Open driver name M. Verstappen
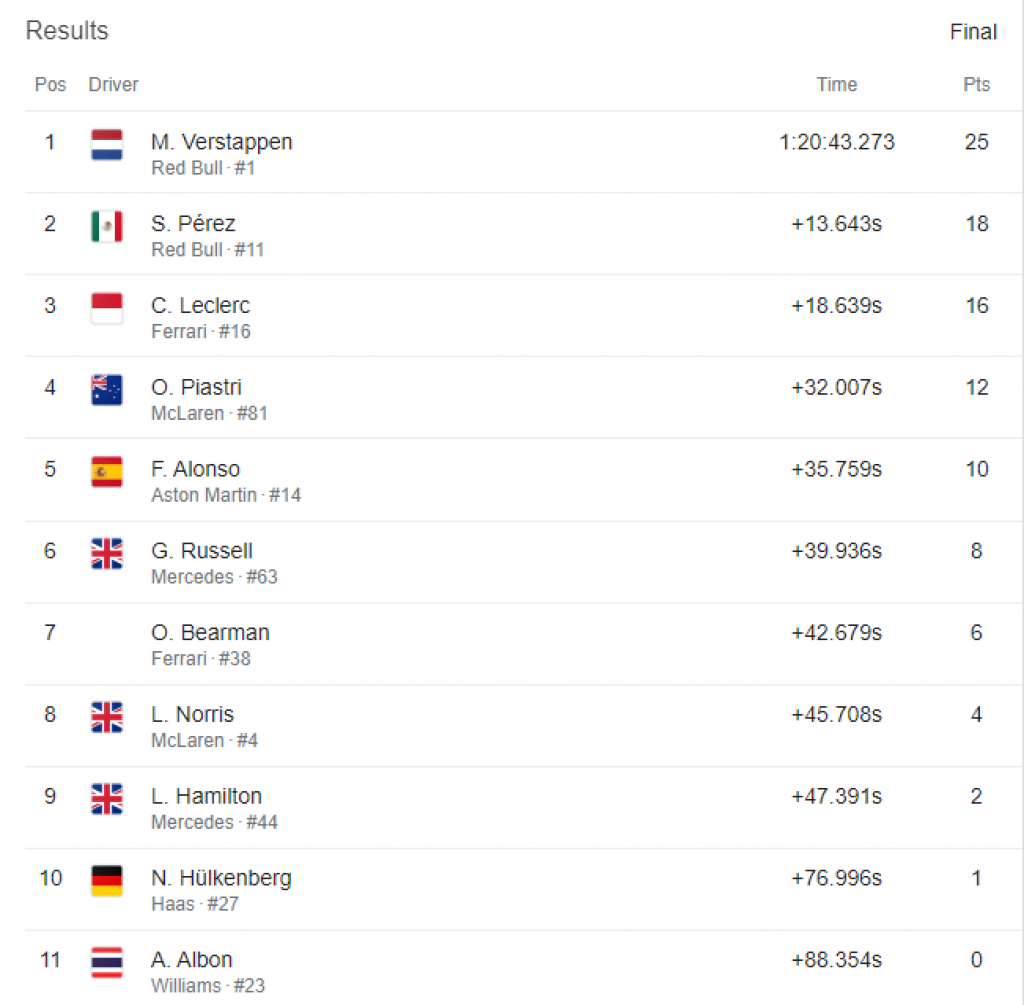This screenshot has width=1024, height=1005. [x=222, y=142]
